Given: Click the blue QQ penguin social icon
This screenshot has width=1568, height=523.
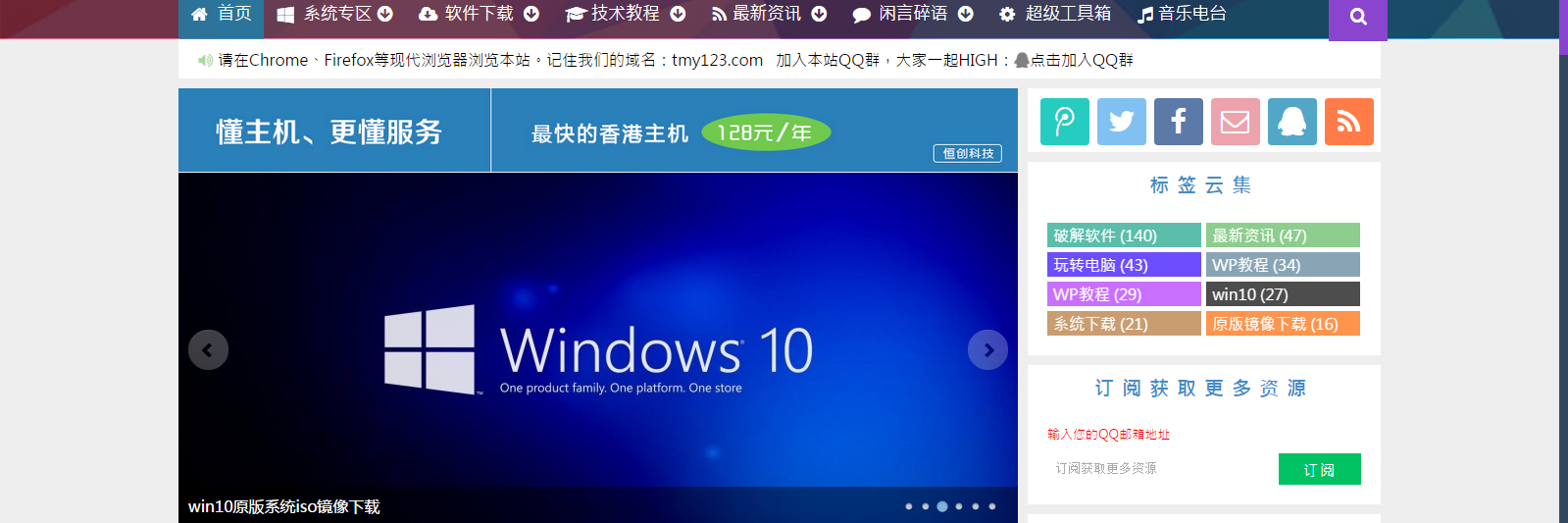Looking at the screenshot, I should [x=1292, y=122].
